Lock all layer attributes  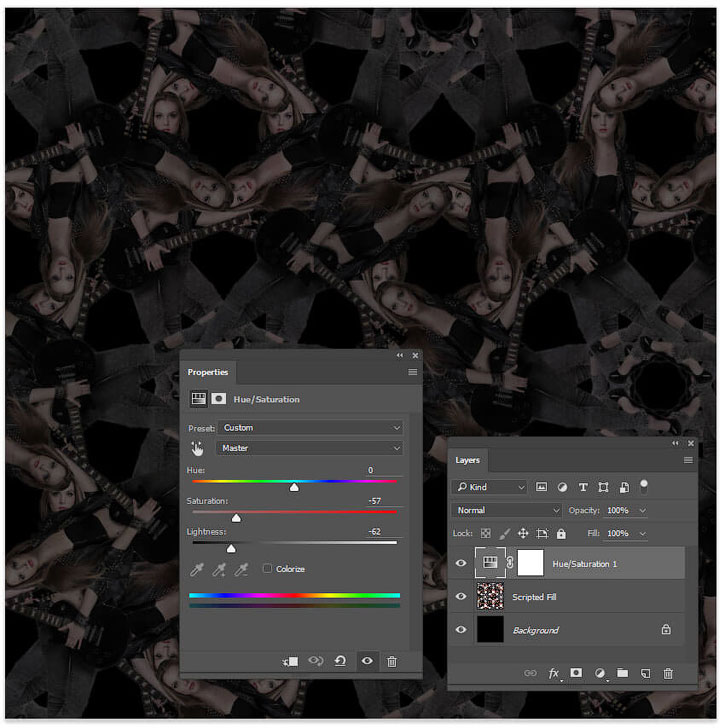pos(563,535)
